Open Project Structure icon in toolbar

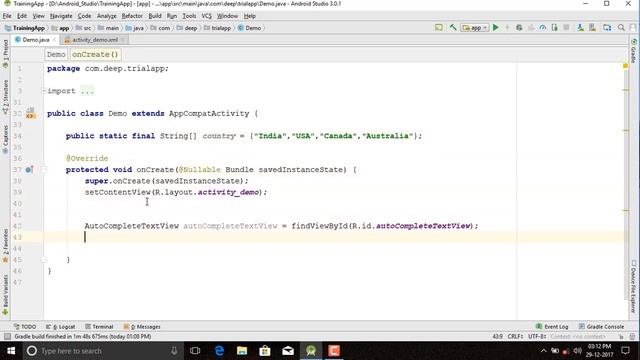tap(607, 28)
